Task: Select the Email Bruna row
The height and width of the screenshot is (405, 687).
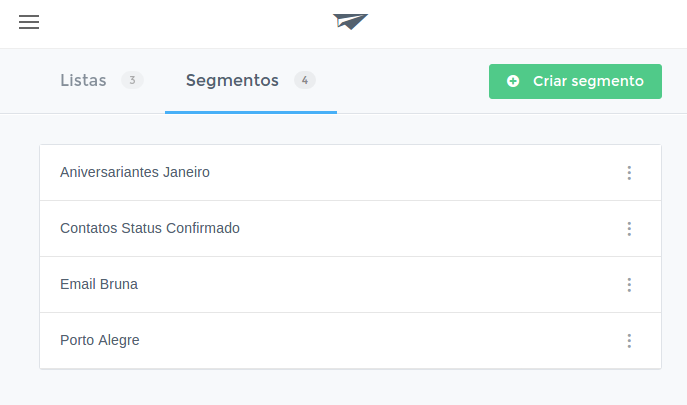Action: (x=351, y=284)
